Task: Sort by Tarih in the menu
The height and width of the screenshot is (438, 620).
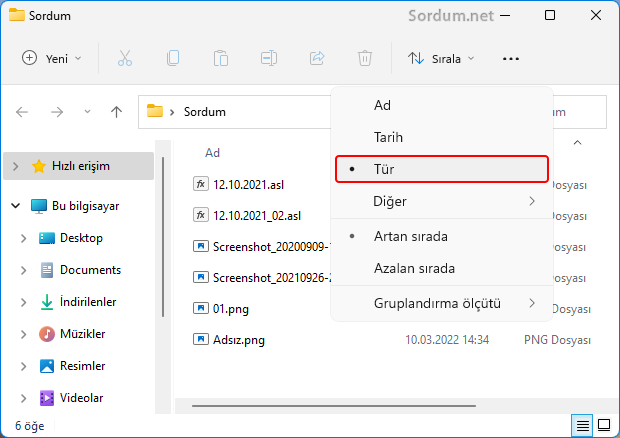Action: (x=442, y=138)
